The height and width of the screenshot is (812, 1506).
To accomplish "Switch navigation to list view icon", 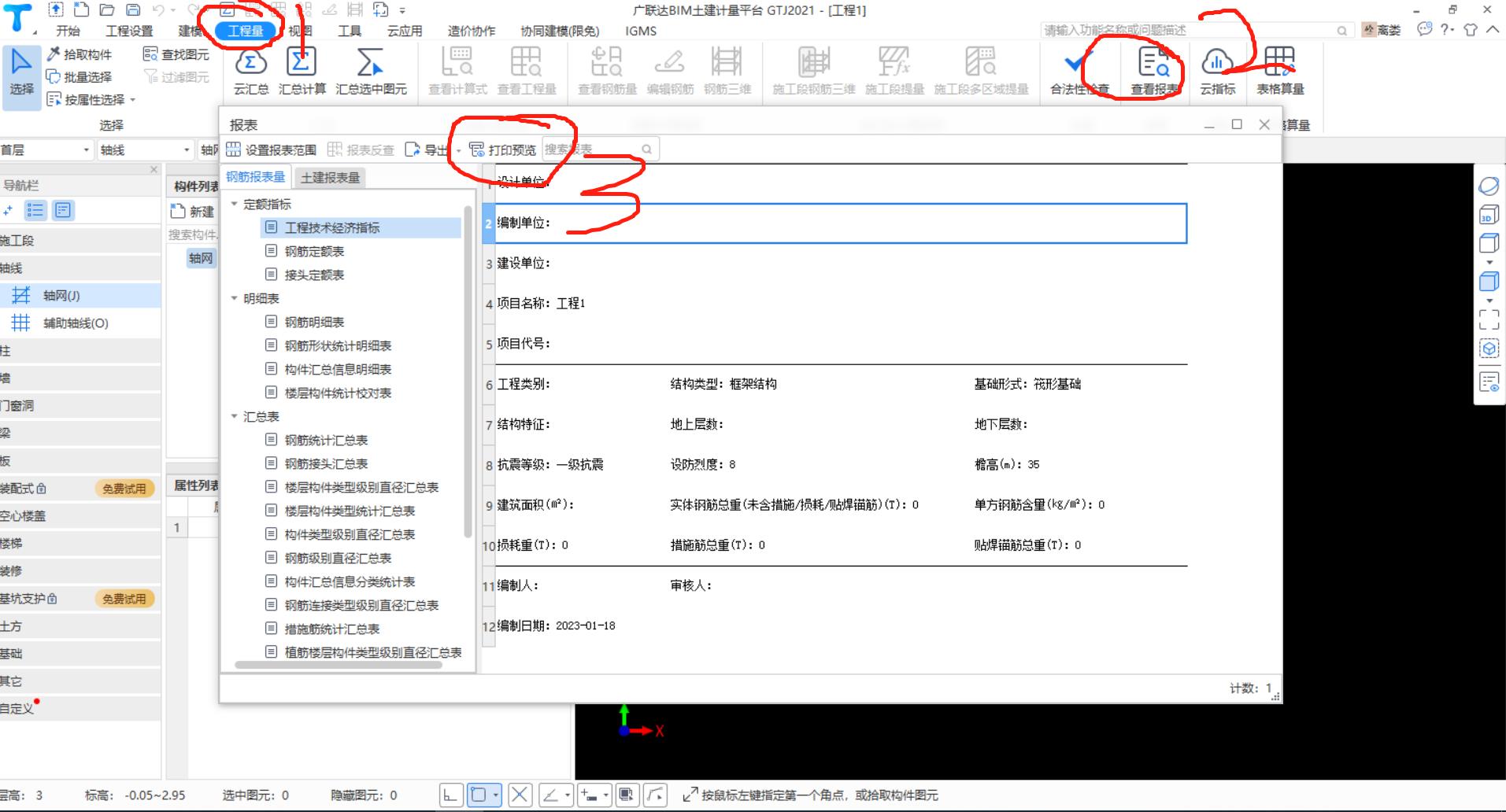I will tap(35, 210).
